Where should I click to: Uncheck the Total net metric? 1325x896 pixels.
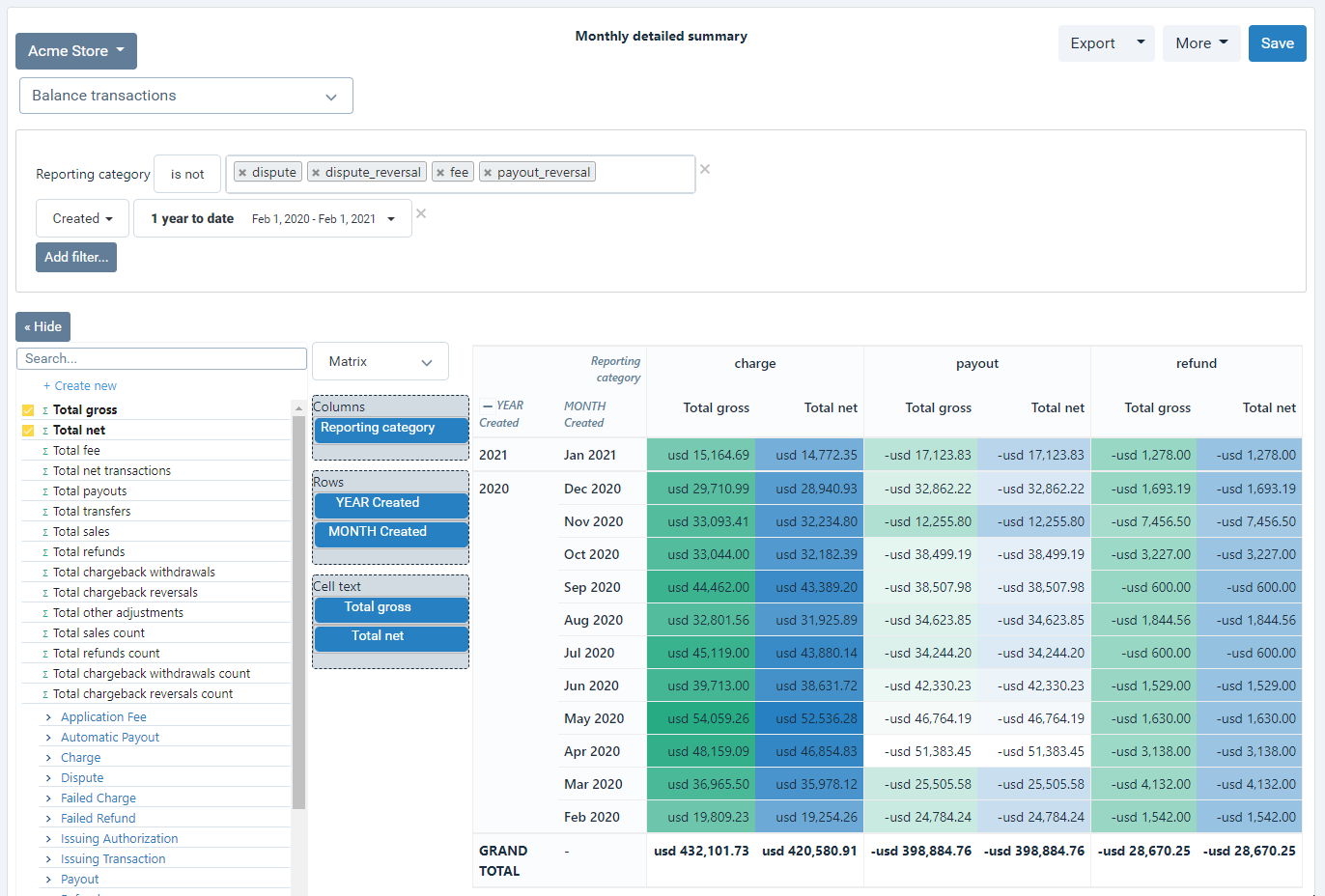click(x=27, y=430)
